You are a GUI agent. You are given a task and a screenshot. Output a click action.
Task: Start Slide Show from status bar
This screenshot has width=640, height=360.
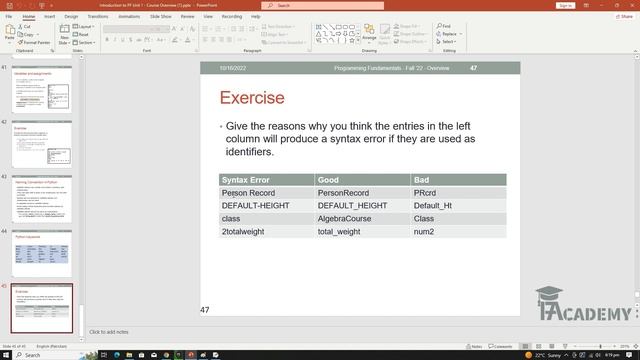565,346
